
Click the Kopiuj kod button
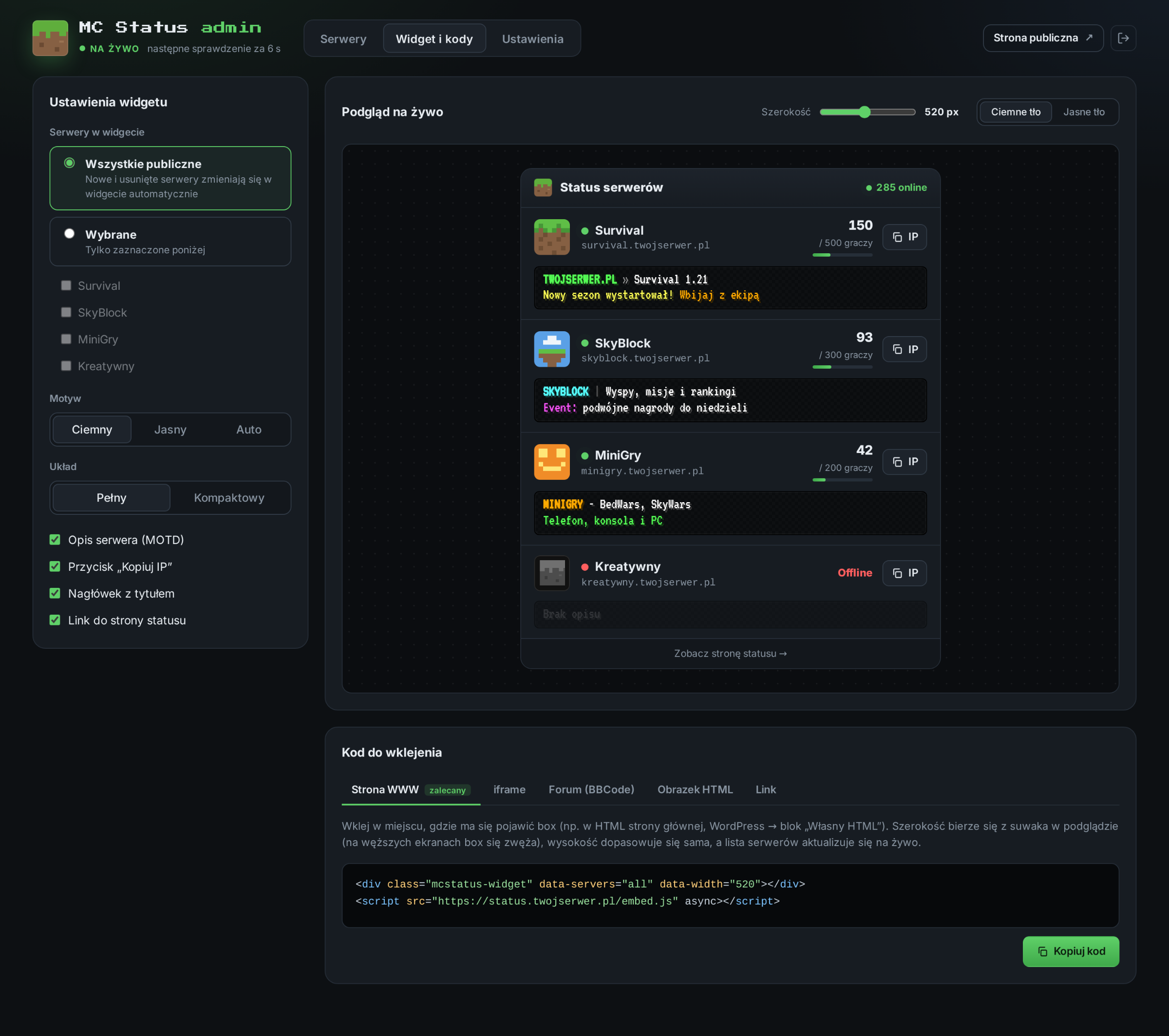click(x=1071, y=951)
